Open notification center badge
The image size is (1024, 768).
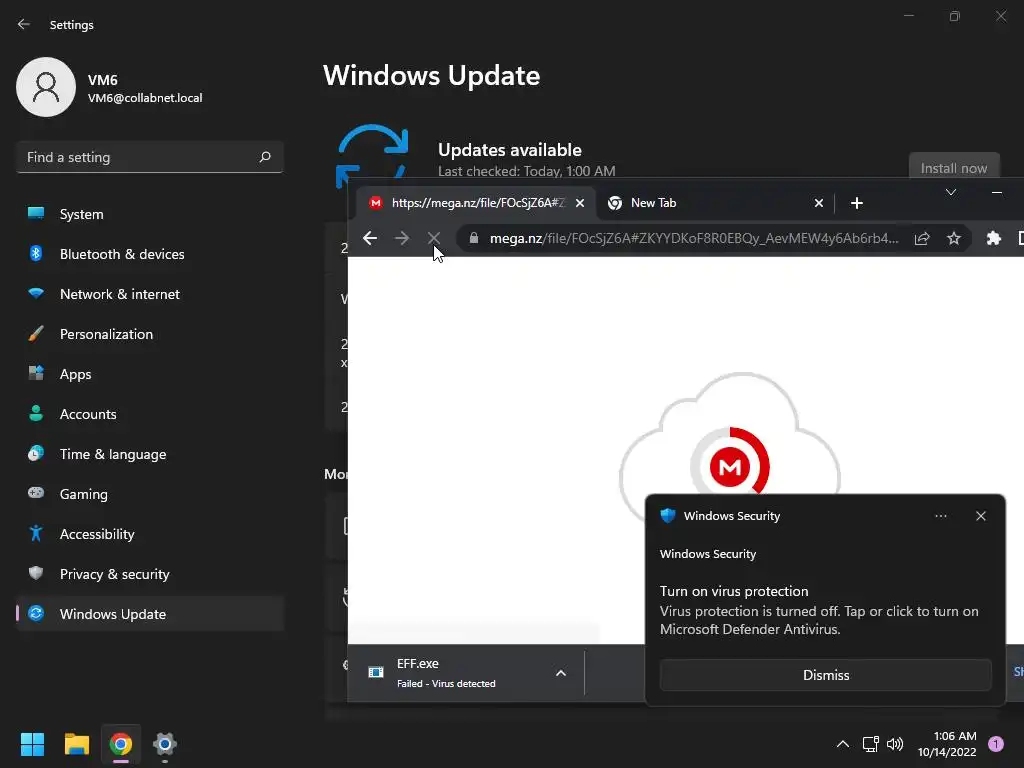(x=995, y=744)
